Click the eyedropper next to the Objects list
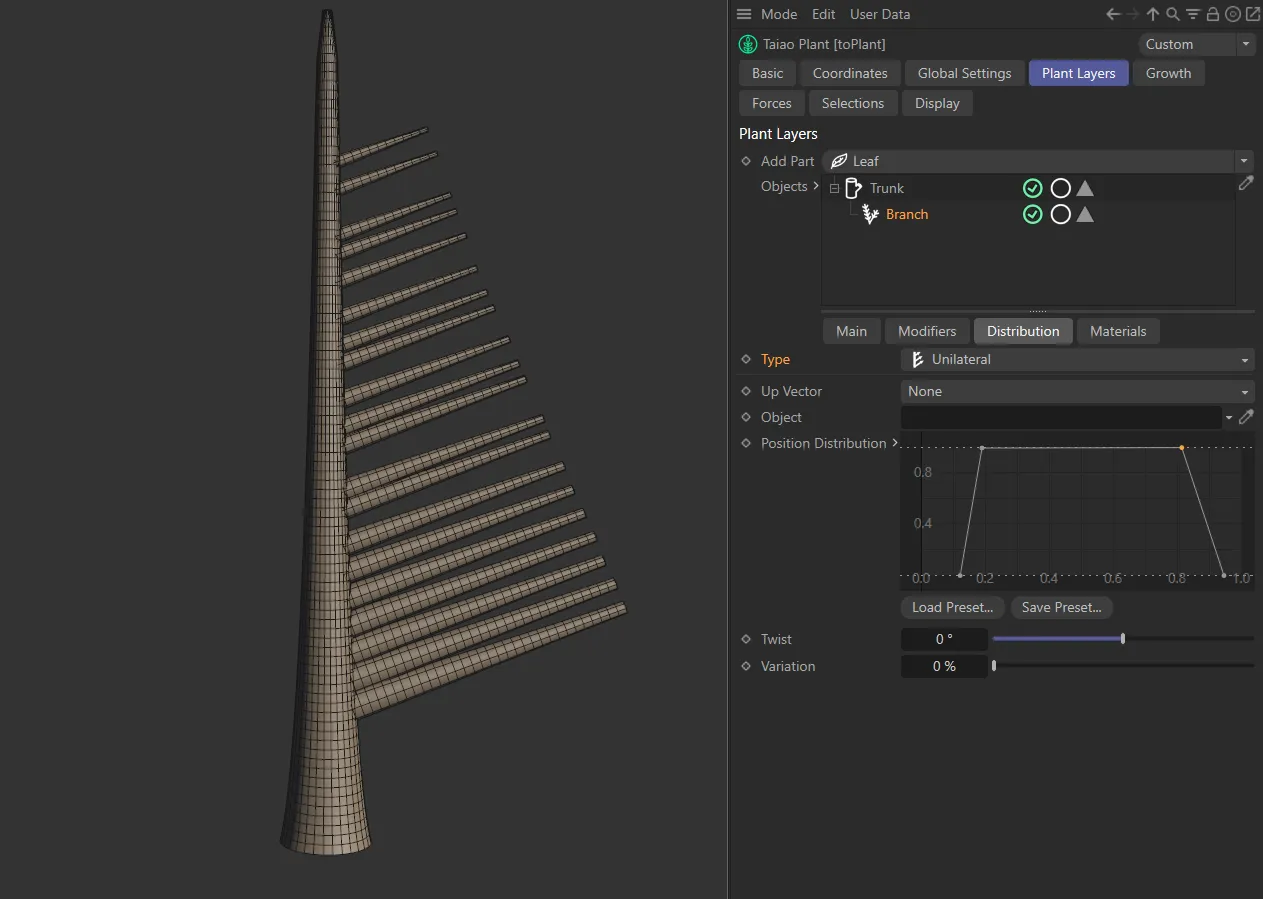1263x899 pixels. (1246, 184)
